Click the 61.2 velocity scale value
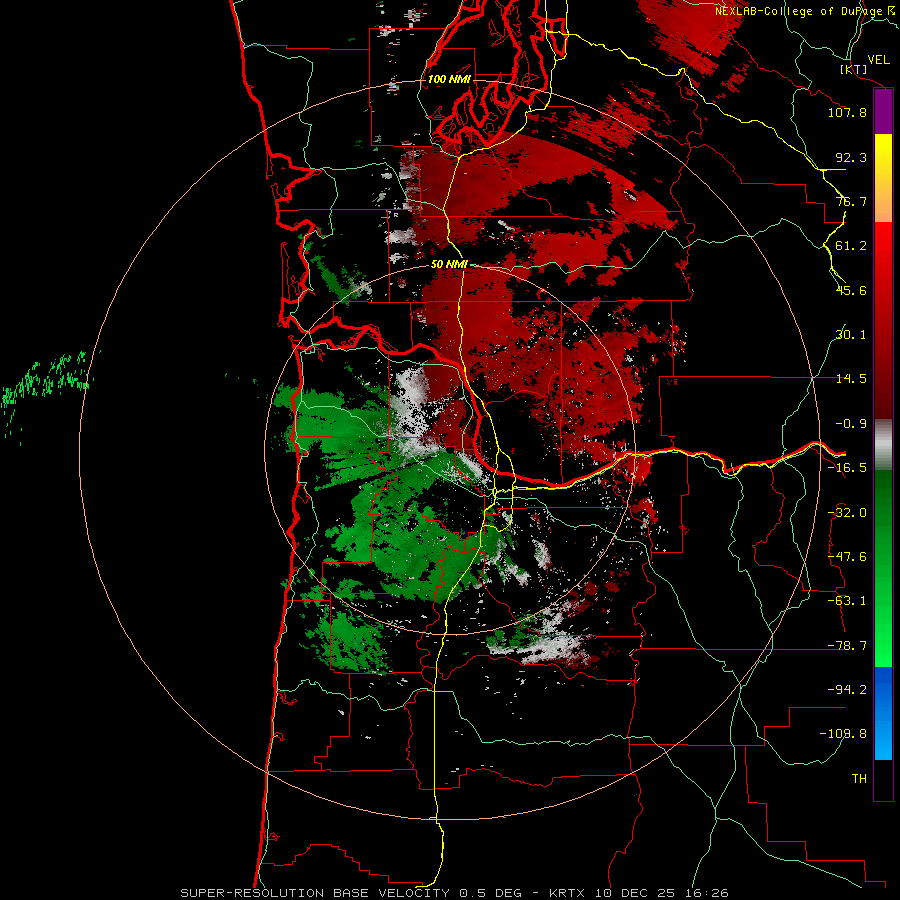Viewport: 900px width, 900px height. (851, 246)
